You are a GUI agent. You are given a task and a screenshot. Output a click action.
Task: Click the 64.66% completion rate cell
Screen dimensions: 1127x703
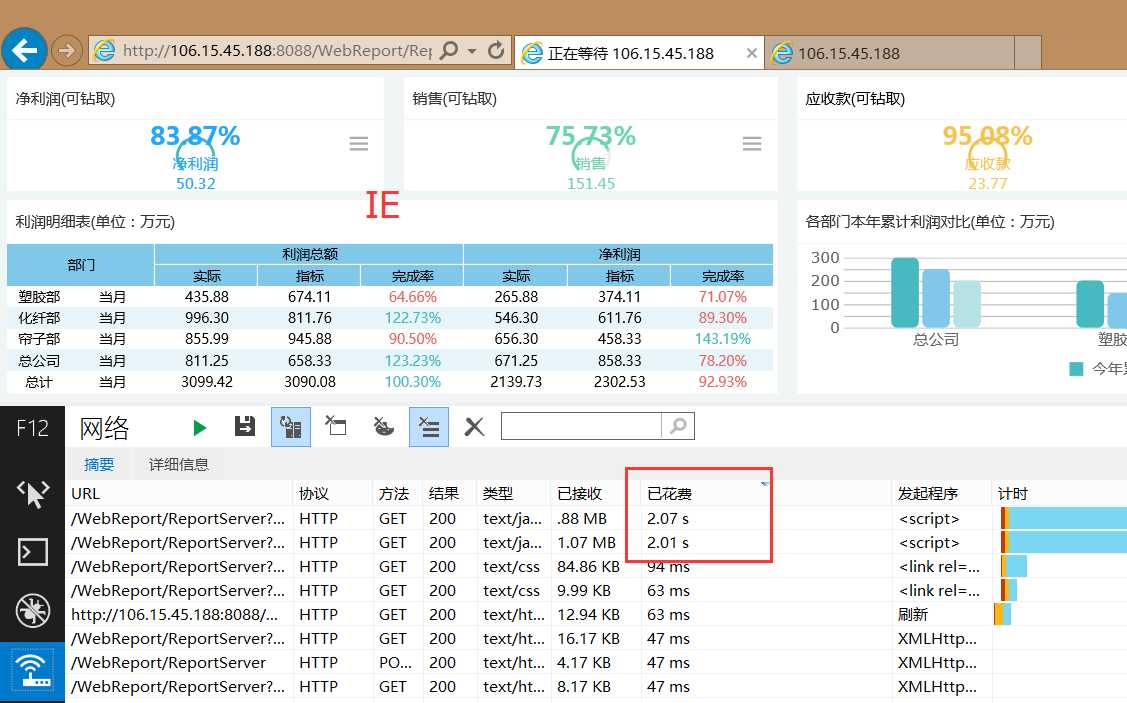[x=413, y=297]
